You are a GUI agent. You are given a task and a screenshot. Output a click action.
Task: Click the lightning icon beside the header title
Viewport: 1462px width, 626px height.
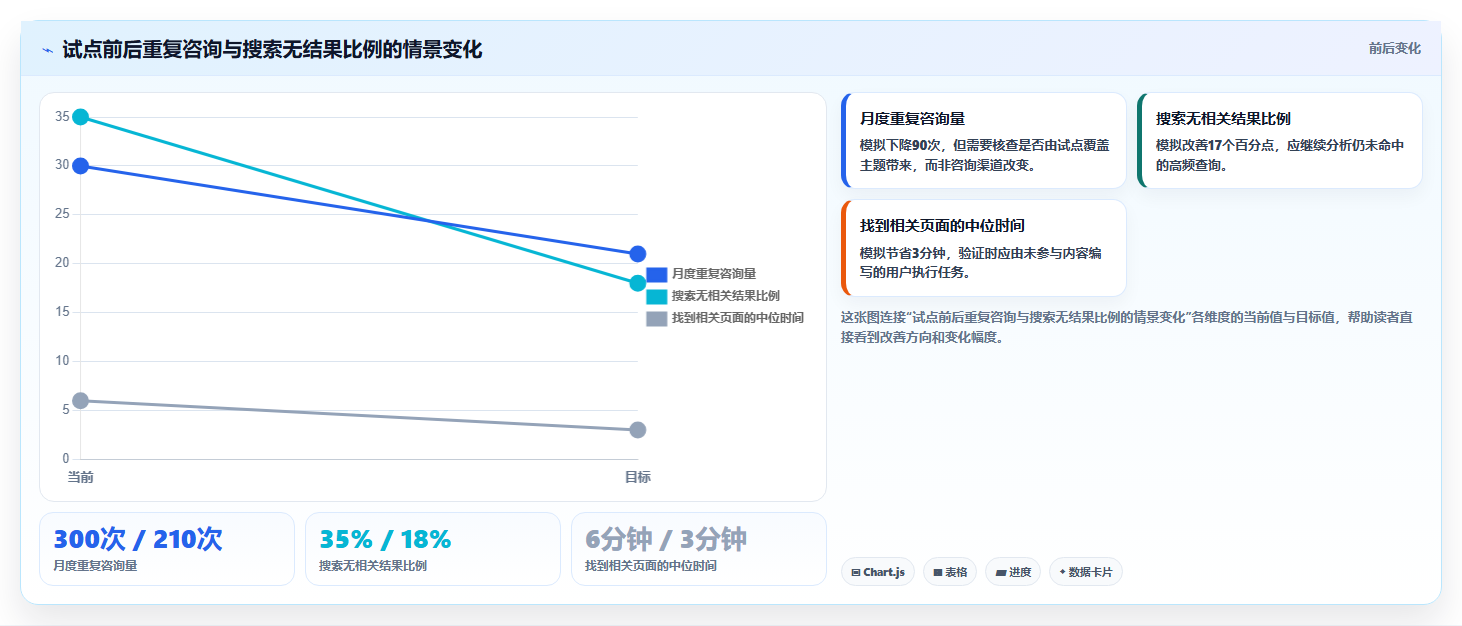point(47,50)
